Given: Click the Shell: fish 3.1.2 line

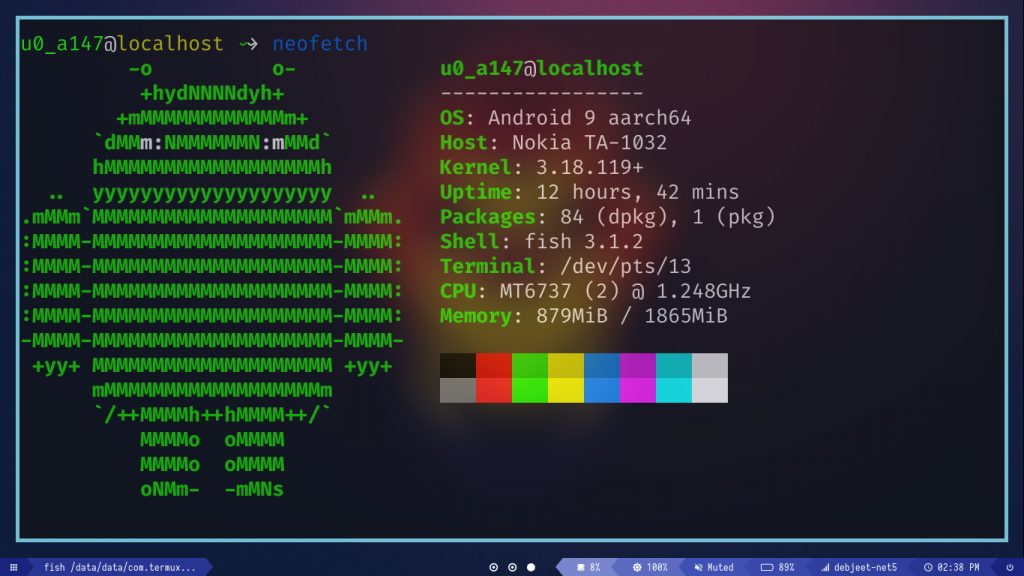Looking at the screenshot, I should pyautogui.click(x=541, y=242).
